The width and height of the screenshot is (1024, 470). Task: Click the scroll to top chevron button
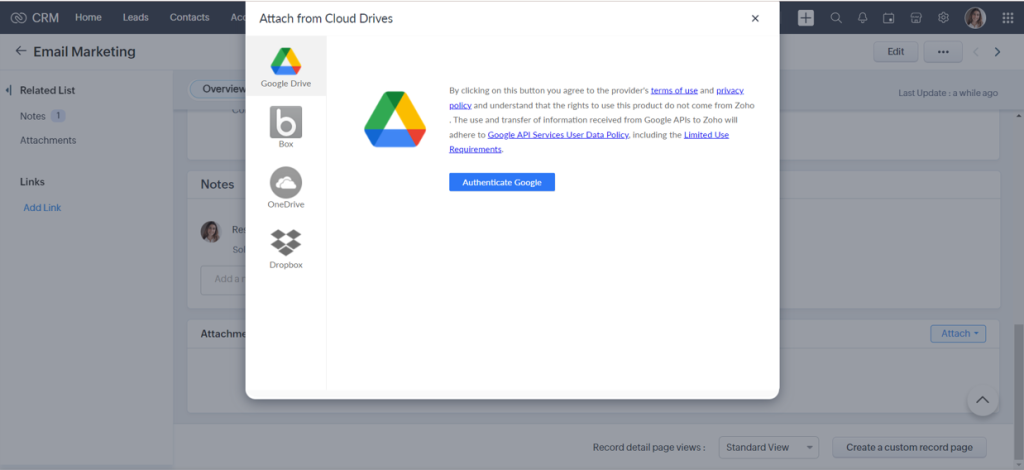(x=982, y=400)
